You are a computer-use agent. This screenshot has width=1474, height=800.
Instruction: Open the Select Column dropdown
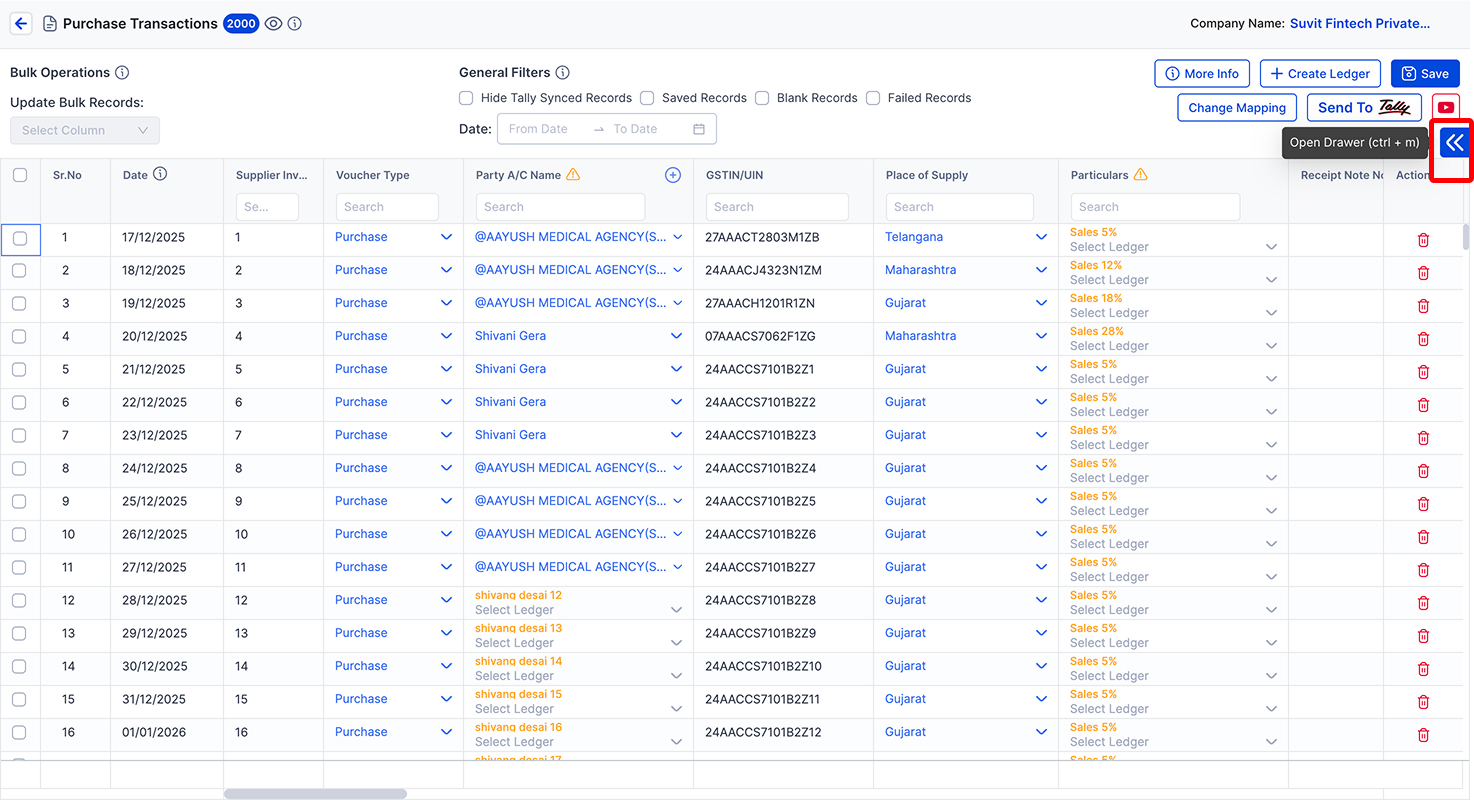(x=85, y=130)
